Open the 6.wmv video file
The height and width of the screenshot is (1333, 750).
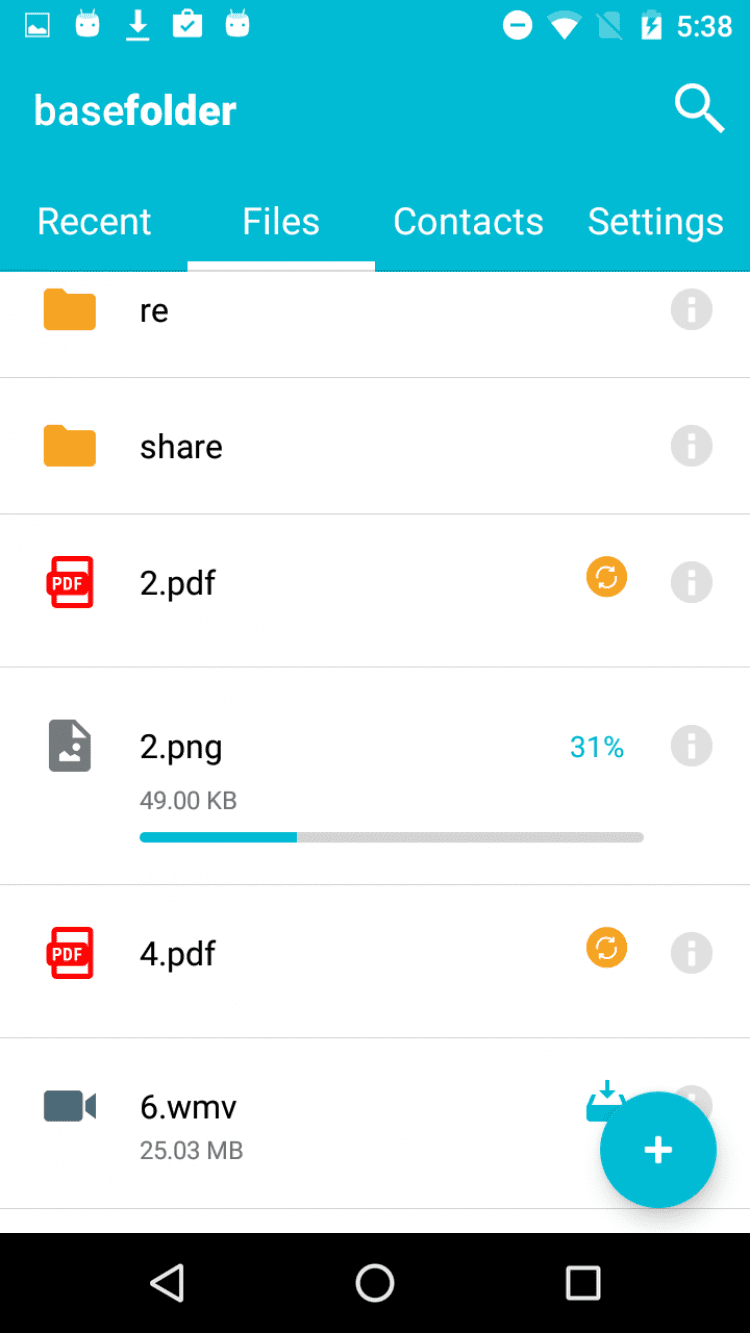point(188,1107)
